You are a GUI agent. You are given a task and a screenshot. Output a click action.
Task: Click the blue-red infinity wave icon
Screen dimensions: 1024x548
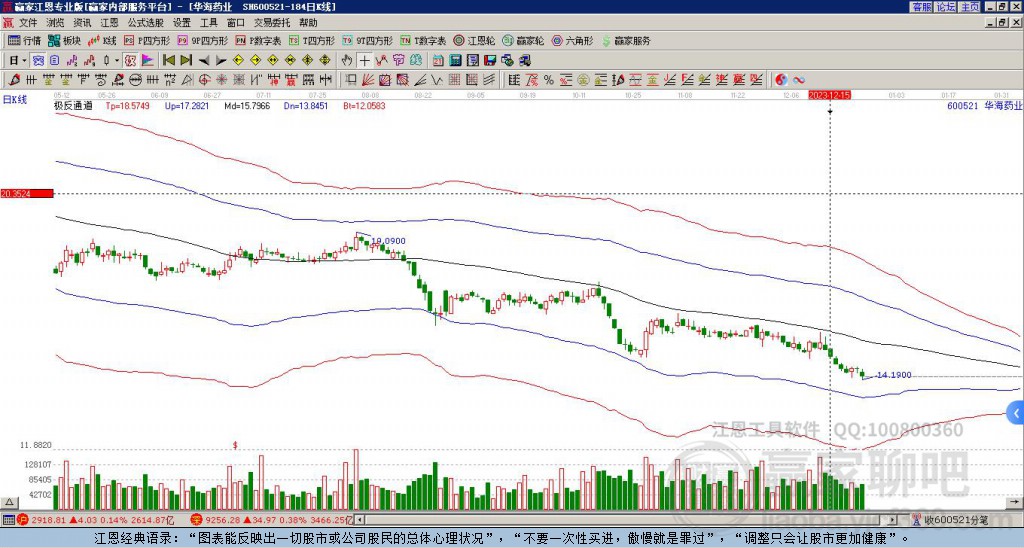[x=799, y=80]
